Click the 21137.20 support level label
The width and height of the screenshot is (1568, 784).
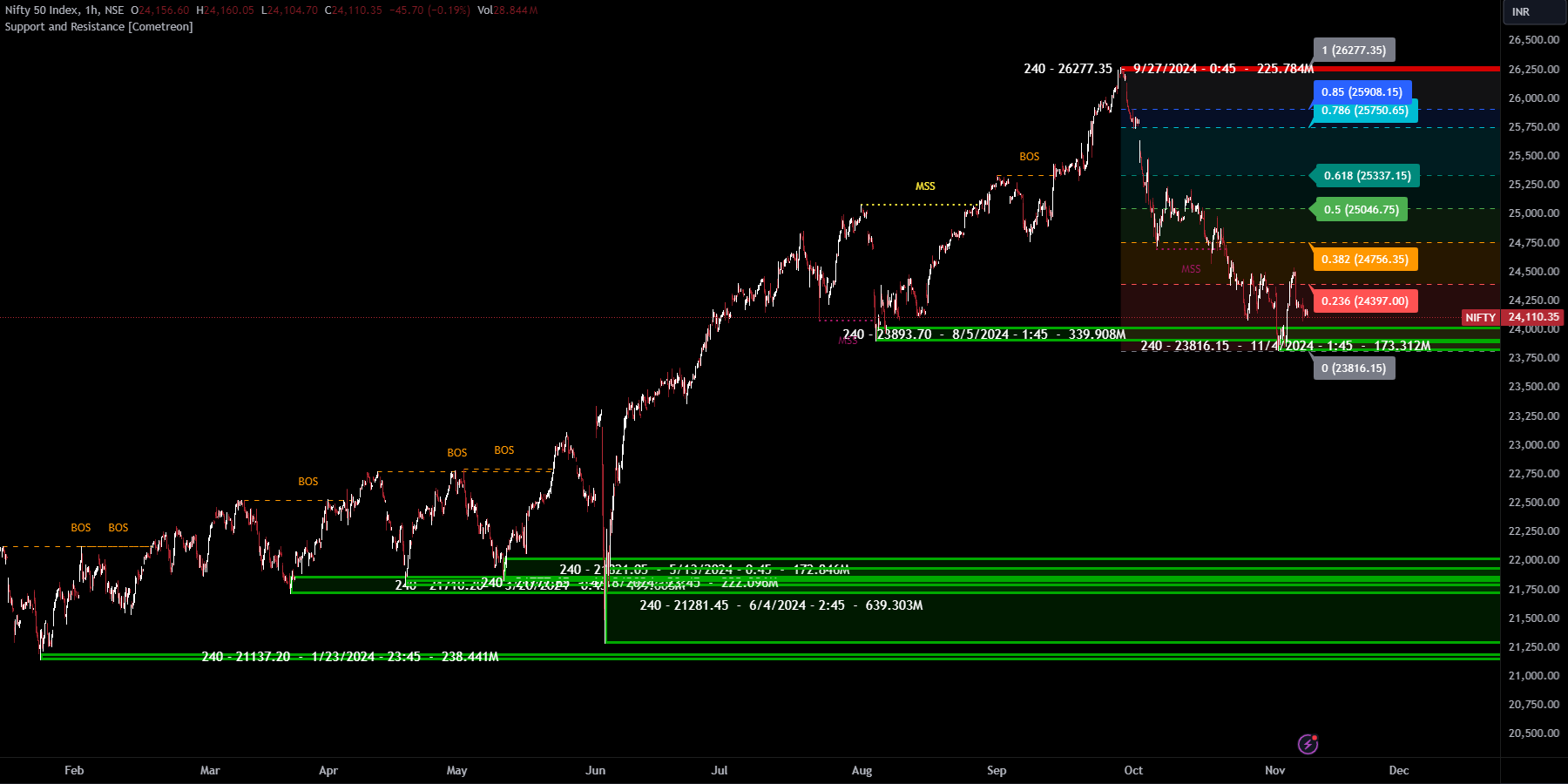point(350,657)
